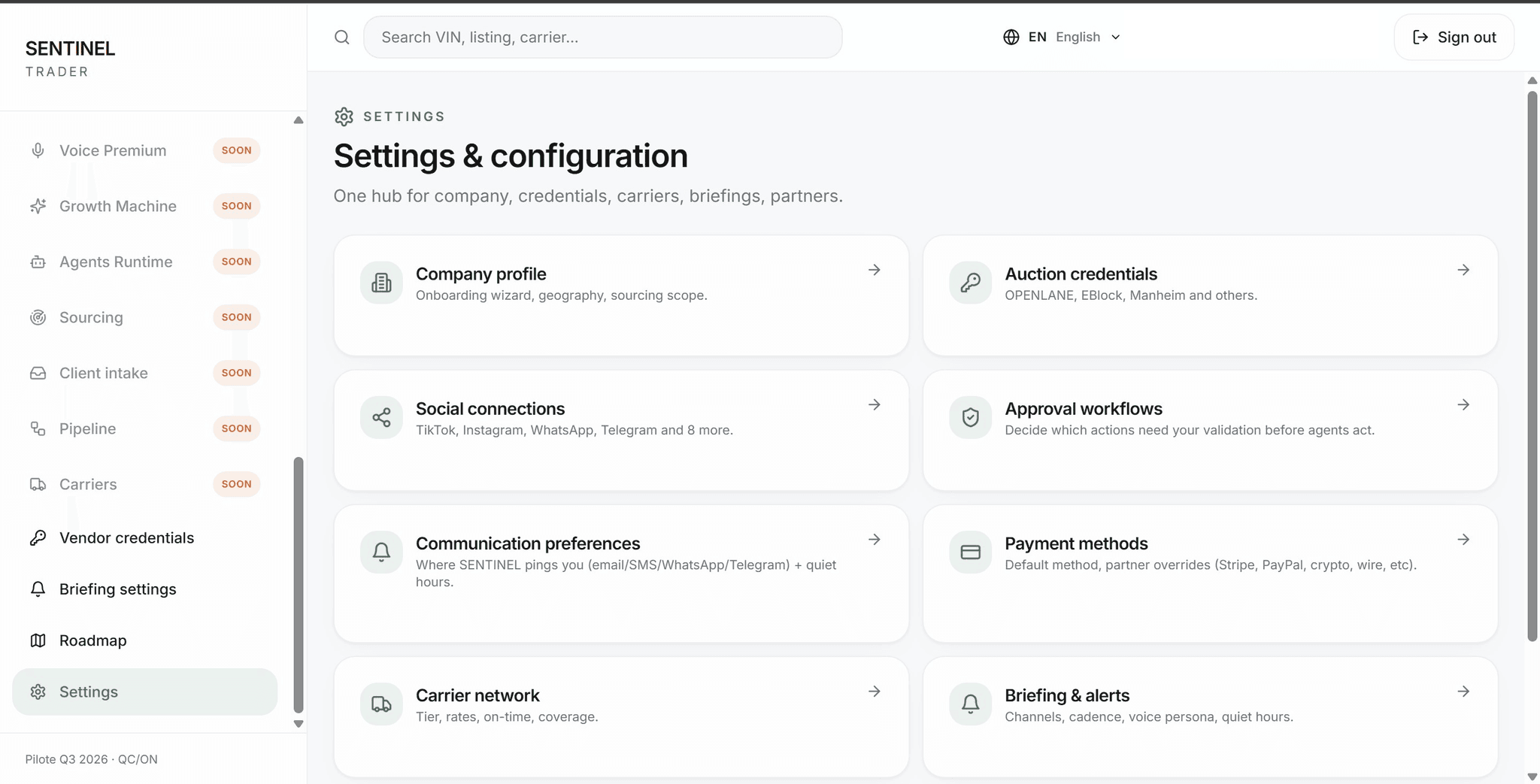This screenshot has width=1540, height=784.
Task: Open the English language dropdown chevron
Action: pyautogui.click(x=1116, y=37)
